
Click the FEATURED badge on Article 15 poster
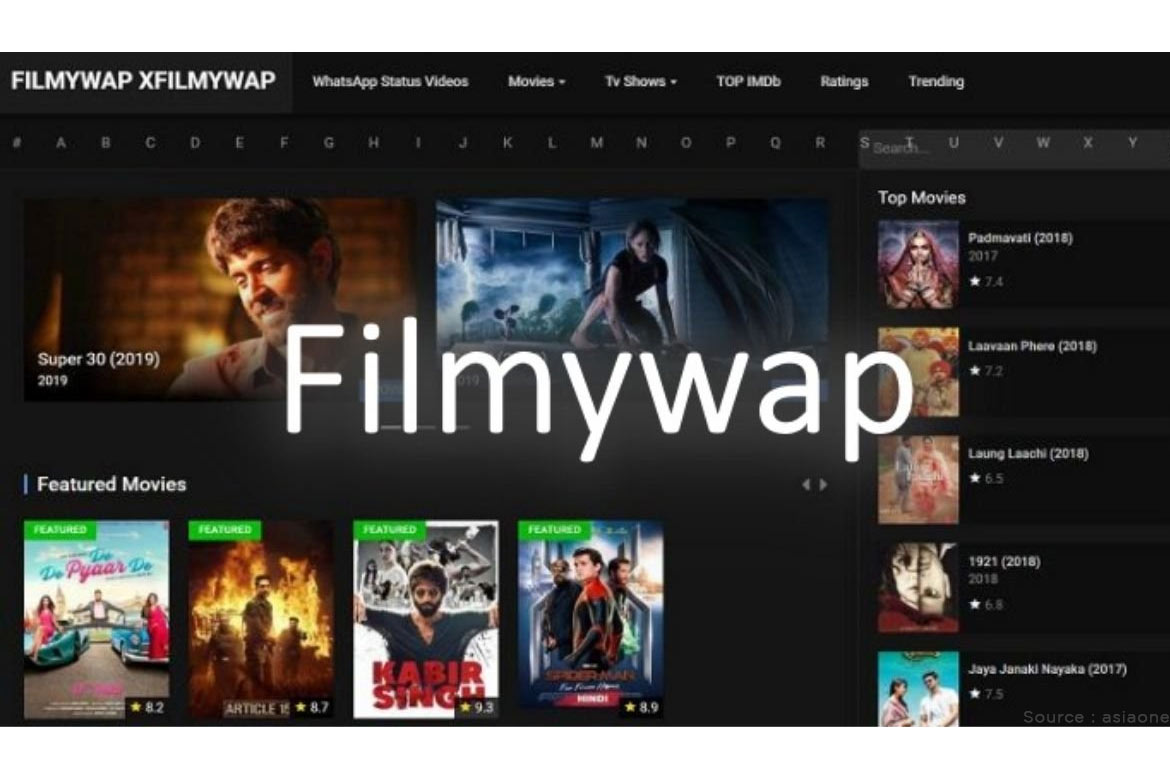click(x=225, y=530)
